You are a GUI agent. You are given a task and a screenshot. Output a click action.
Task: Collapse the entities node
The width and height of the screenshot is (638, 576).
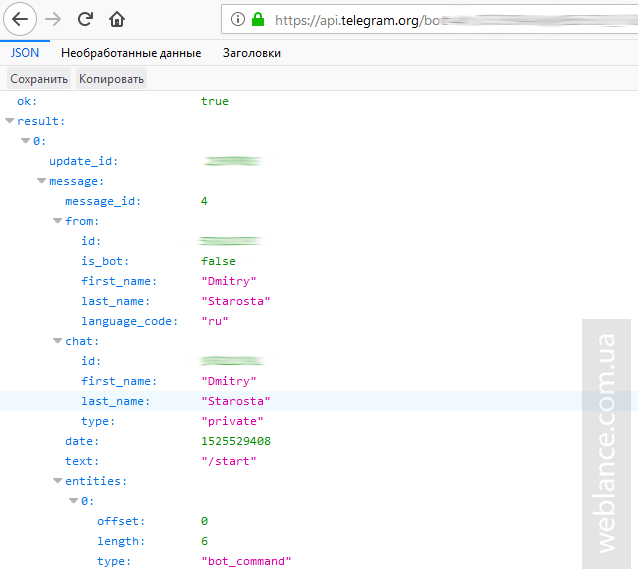click(x=58, y=481)
